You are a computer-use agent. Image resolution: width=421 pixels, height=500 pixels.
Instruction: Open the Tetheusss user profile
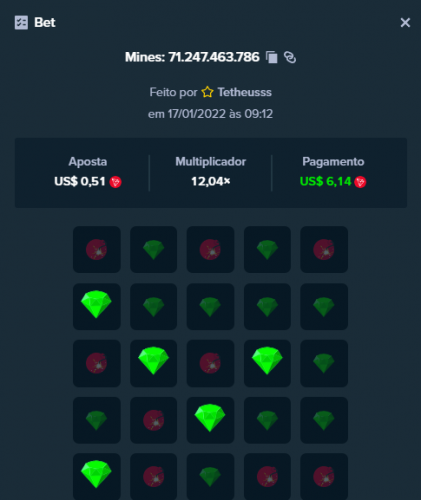pyautogui.click(x=244, y=92)
